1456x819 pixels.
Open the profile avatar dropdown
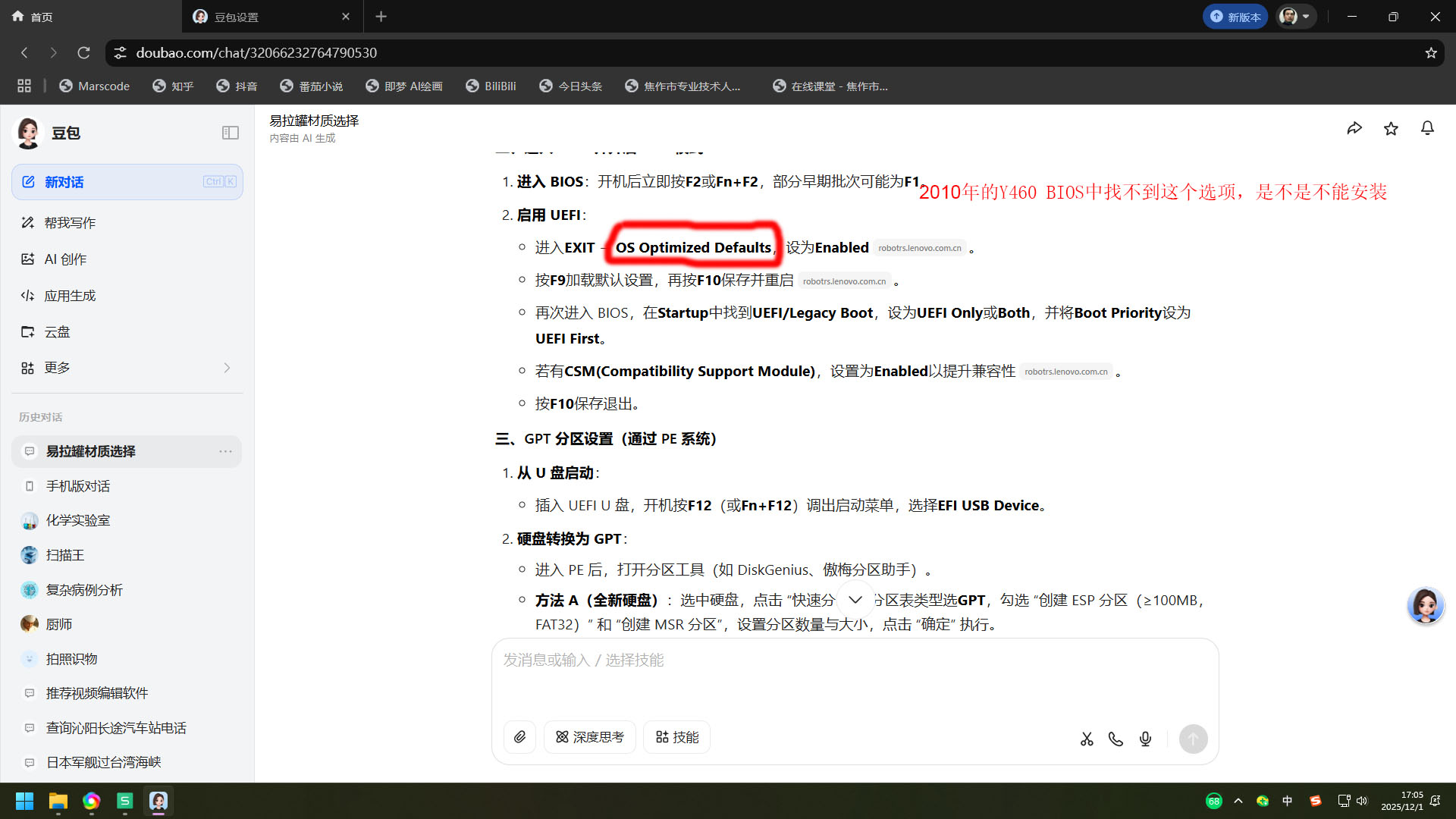coord(1295,17)
